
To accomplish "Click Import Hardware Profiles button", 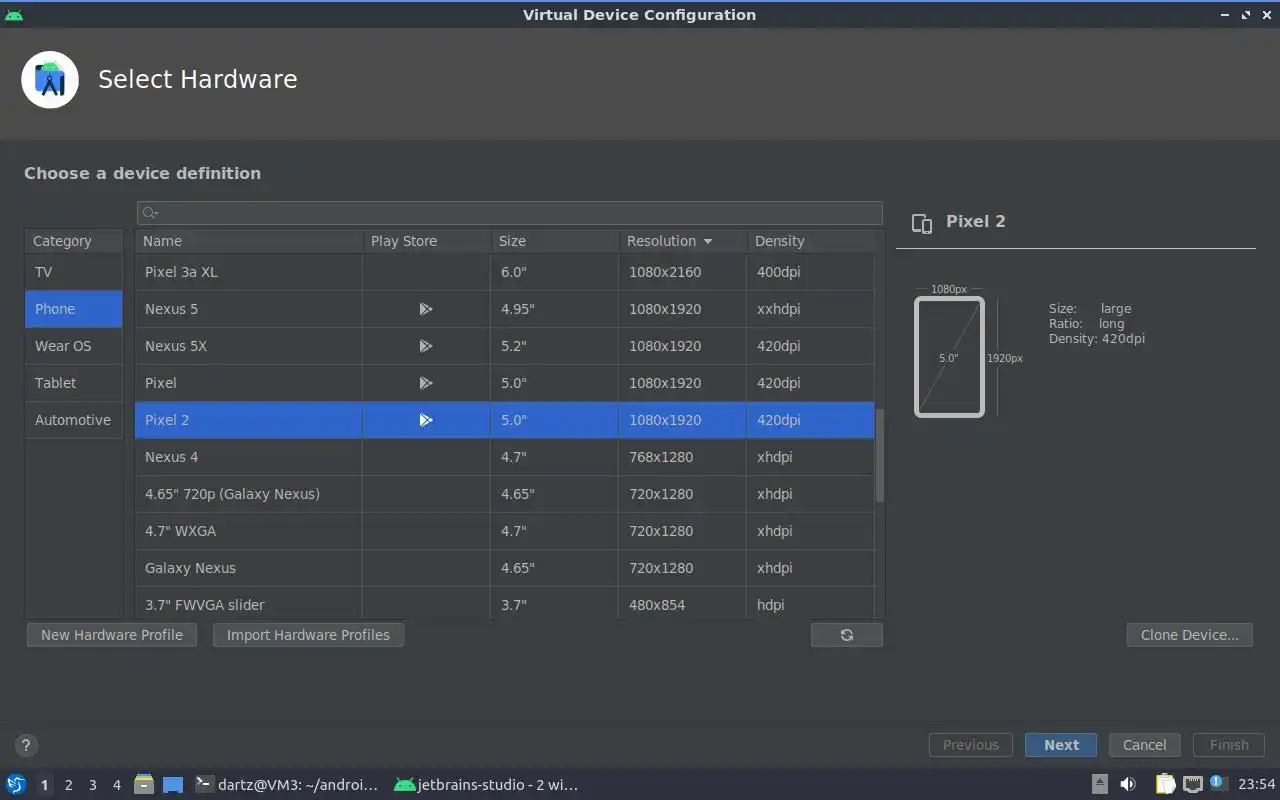I will point(308,635).
